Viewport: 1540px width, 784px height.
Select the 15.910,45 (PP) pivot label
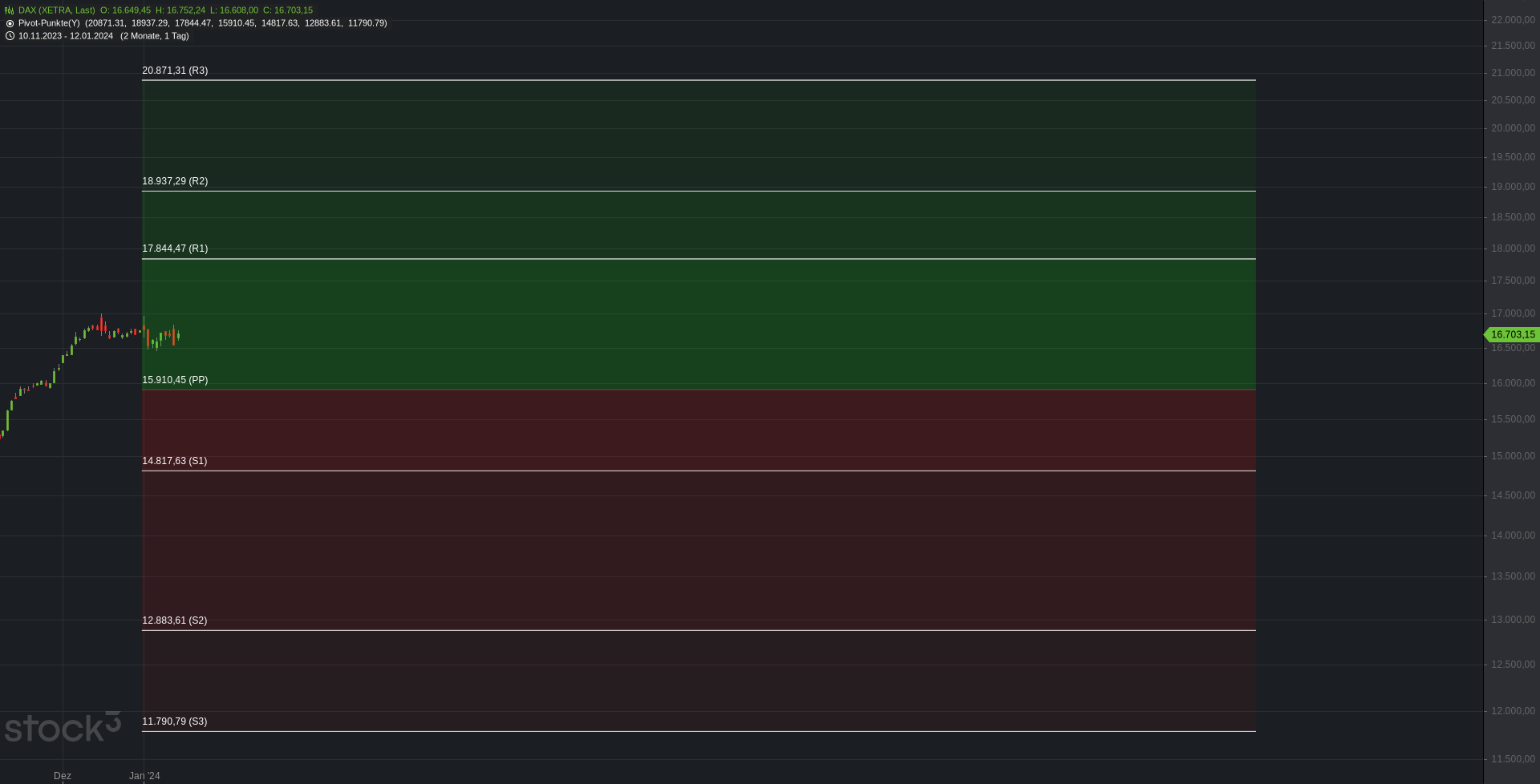coord(175,380)
